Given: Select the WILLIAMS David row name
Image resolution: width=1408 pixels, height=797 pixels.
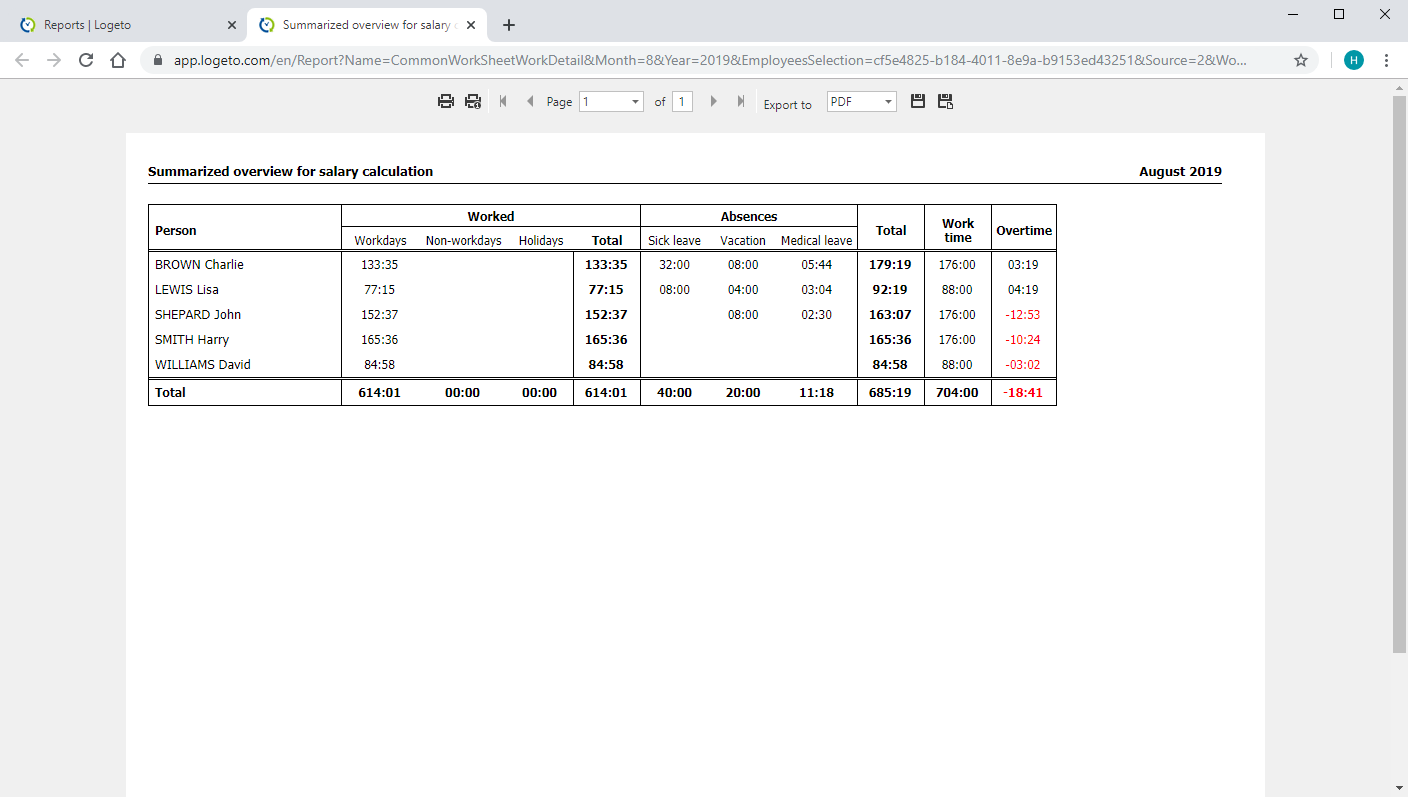Looking at the screenshot, I should click(x=203, y=365).
